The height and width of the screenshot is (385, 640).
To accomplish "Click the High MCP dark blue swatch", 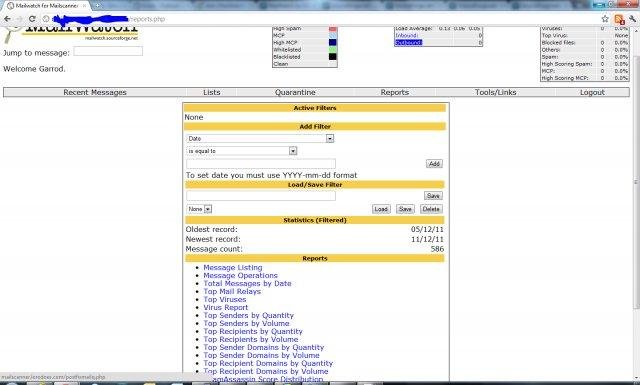I will [x=333, y=42].
